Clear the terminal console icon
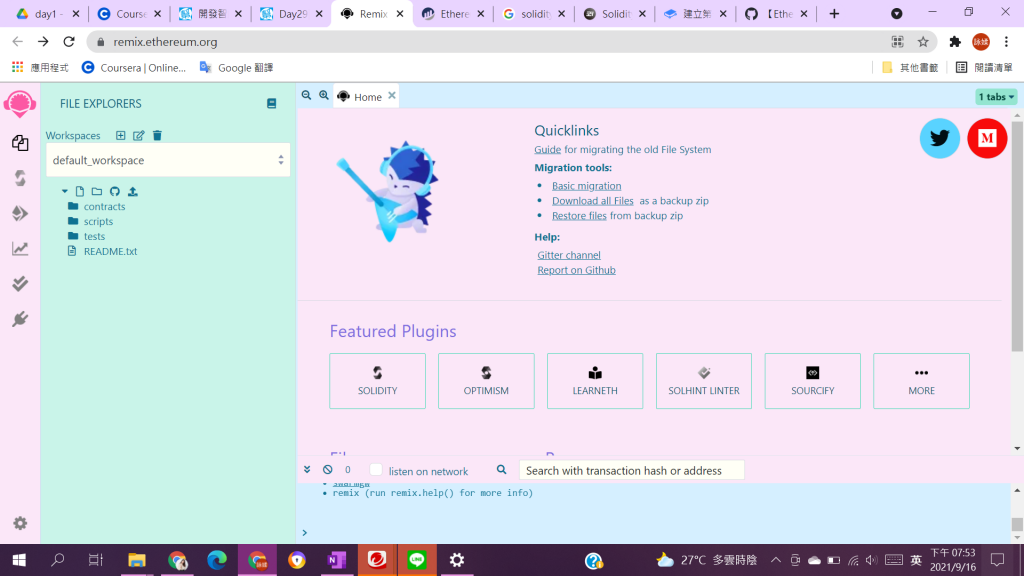Viewport: 1024px width, 576px height. [x=328, y=470]
